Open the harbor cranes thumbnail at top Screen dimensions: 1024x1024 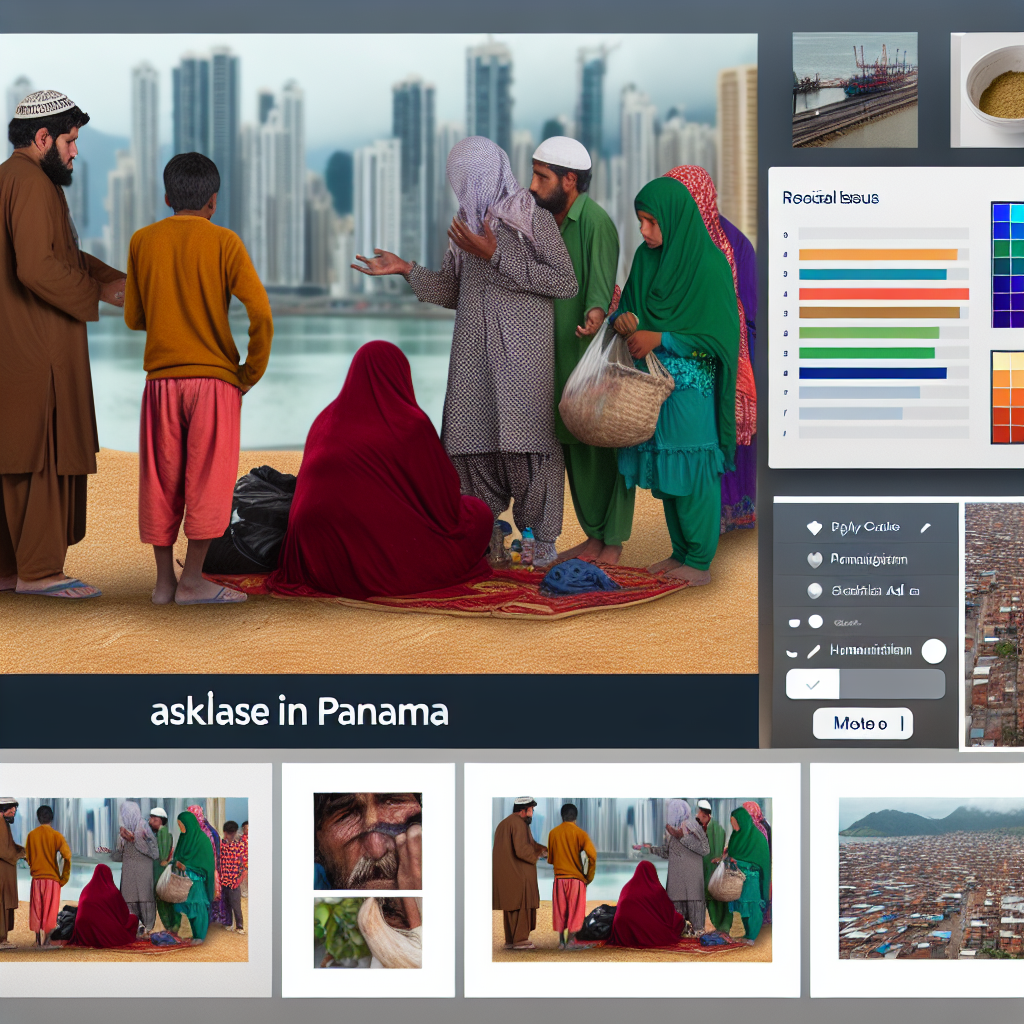855,89
